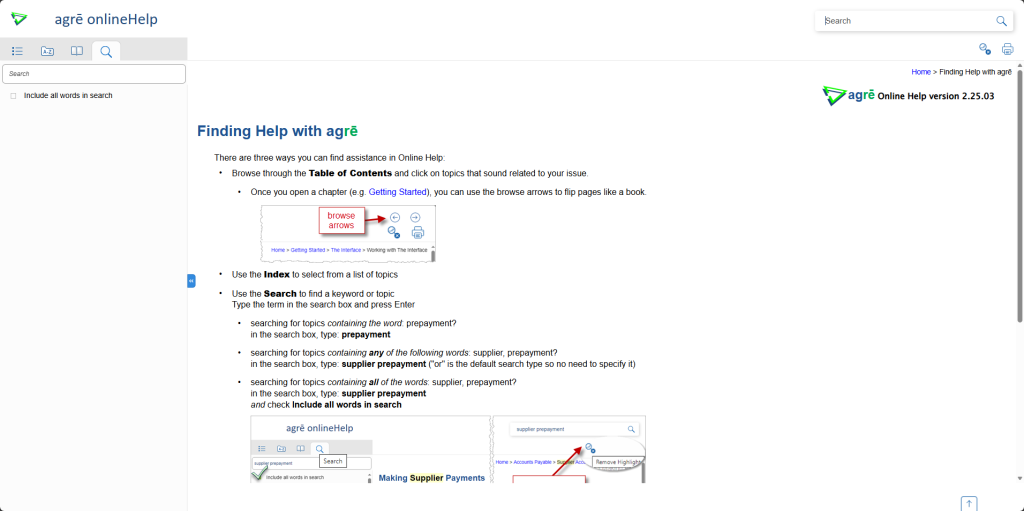
Task: Click the supplier prepayment search example image
Action: (448, 449)
